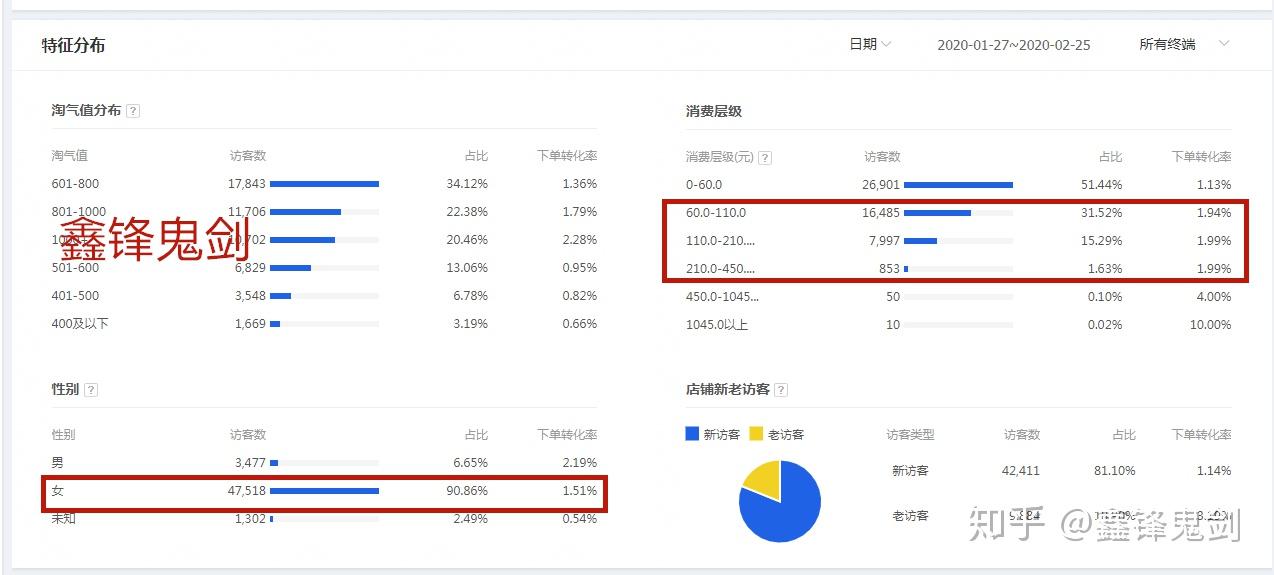Click help icon next to 消费层级(元)

click(x=765, y=158)
